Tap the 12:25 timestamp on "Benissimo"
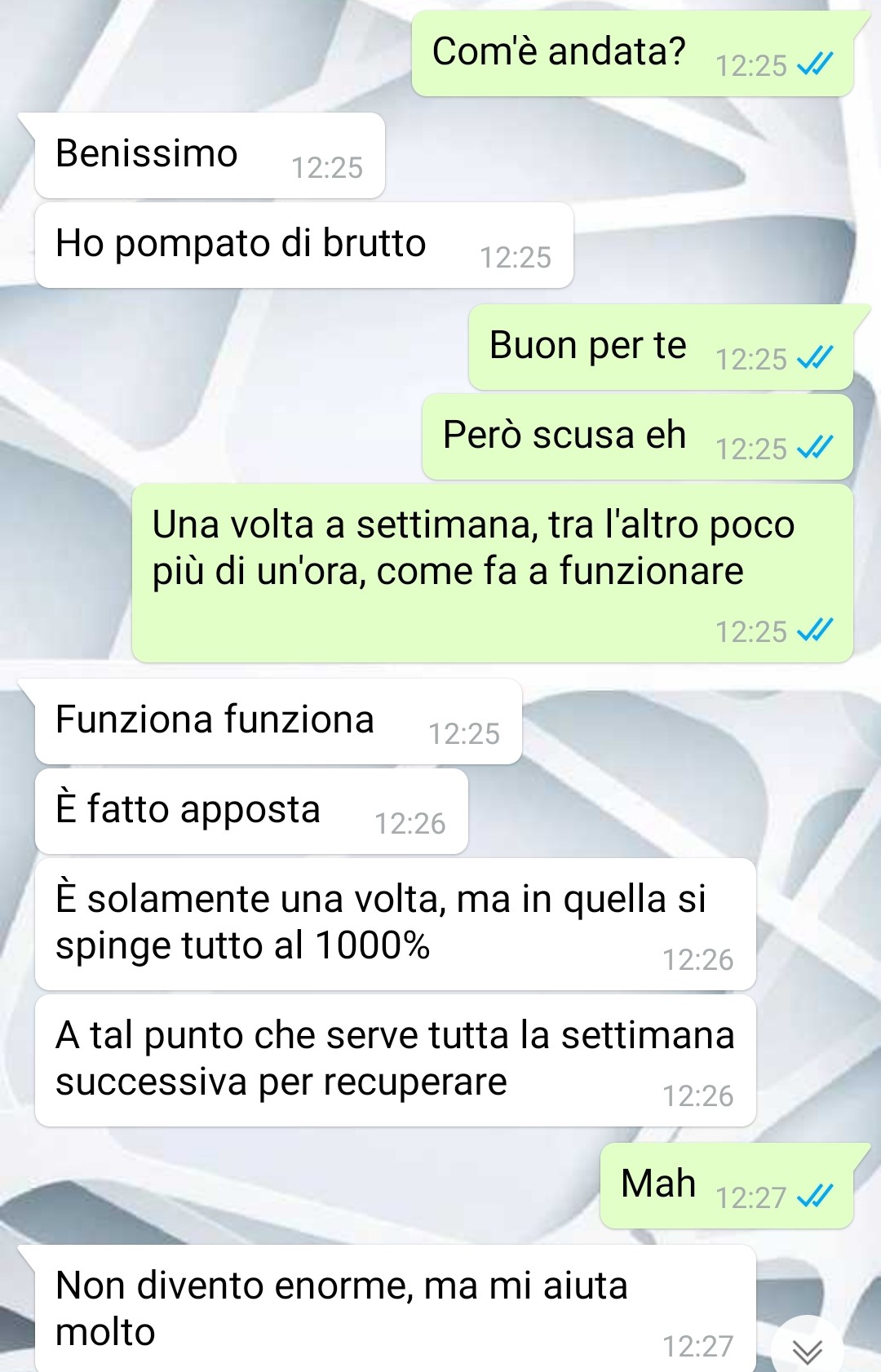 [327, 168]
